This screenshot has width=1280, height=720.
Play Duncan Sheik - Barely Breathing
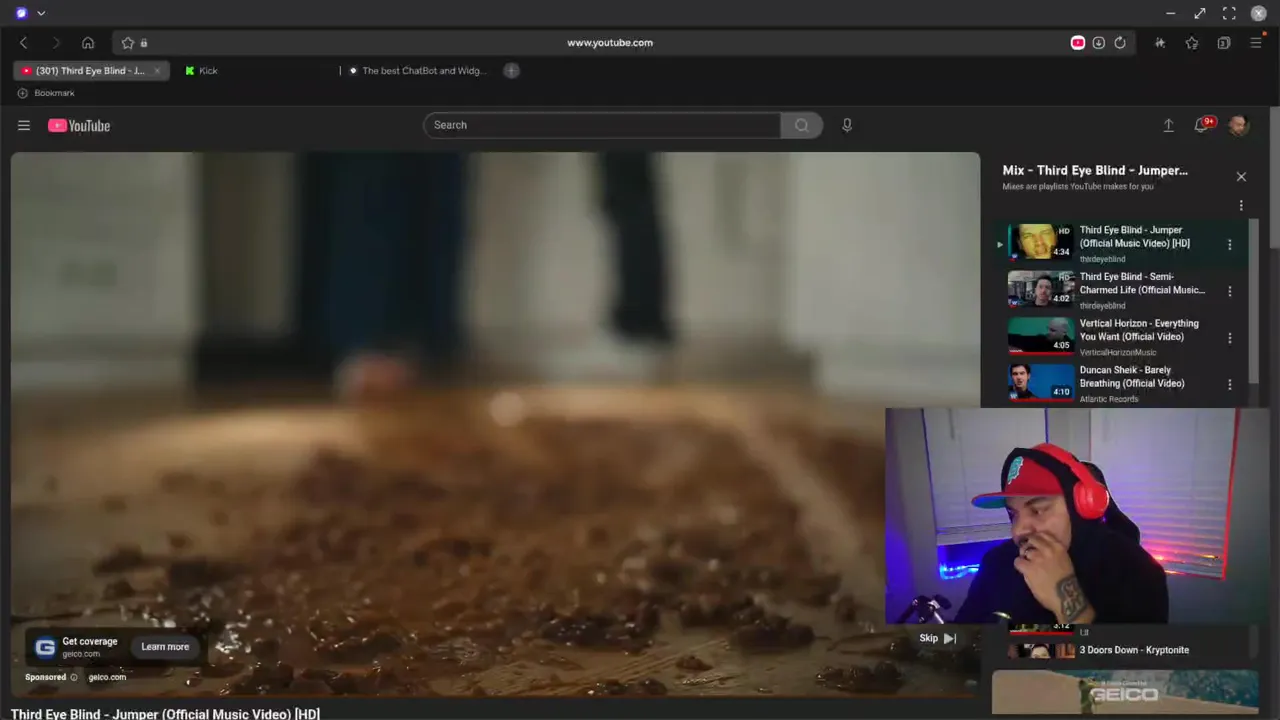click(x=1132, y=377)
